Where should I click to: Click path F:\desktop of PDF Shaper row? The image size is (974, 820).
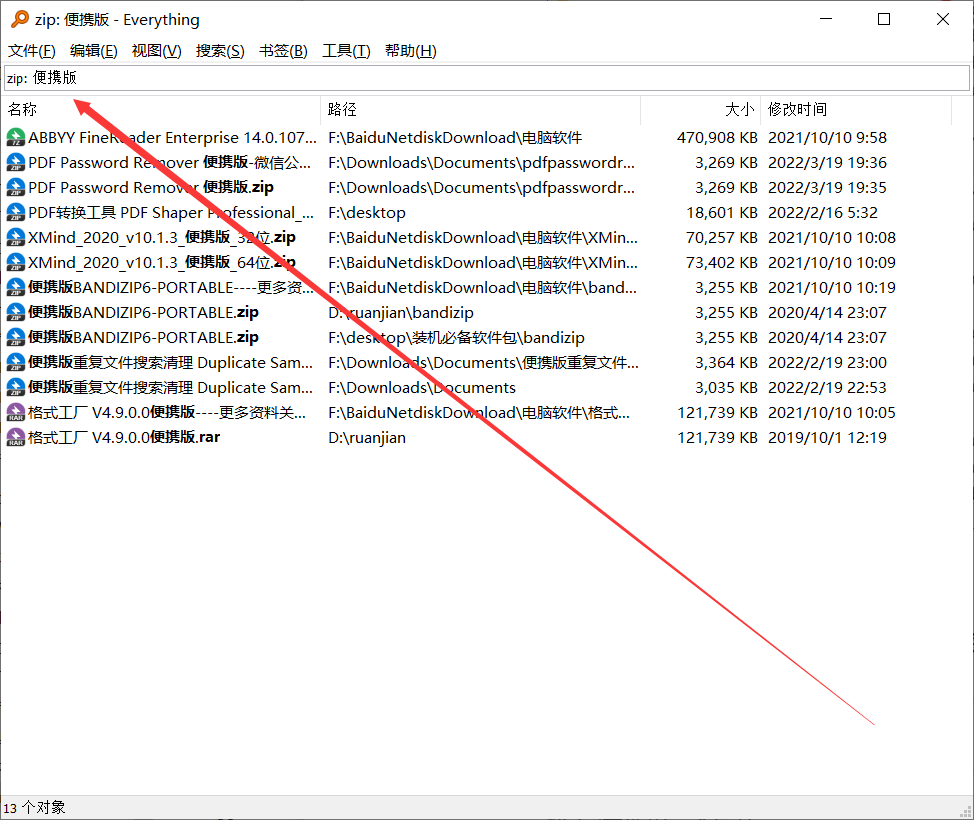(x=367, y=212)
